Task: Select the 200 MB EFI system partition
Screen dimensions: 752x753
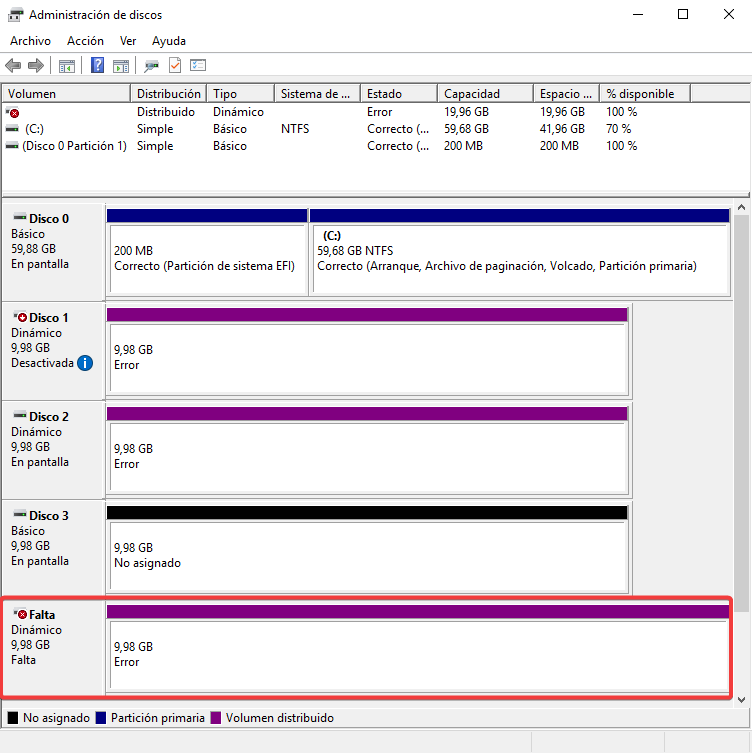Action: (206, 258)
